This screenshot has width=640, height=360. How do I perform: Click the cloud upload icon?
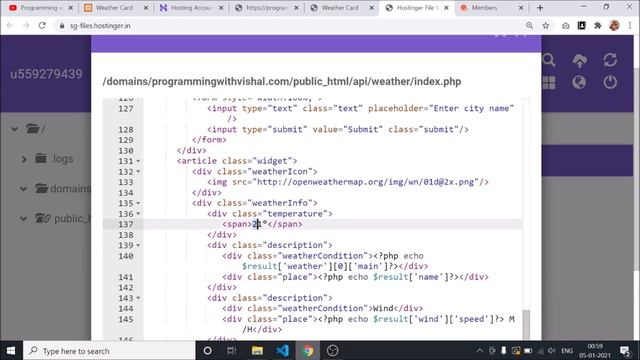coord(580,60)
